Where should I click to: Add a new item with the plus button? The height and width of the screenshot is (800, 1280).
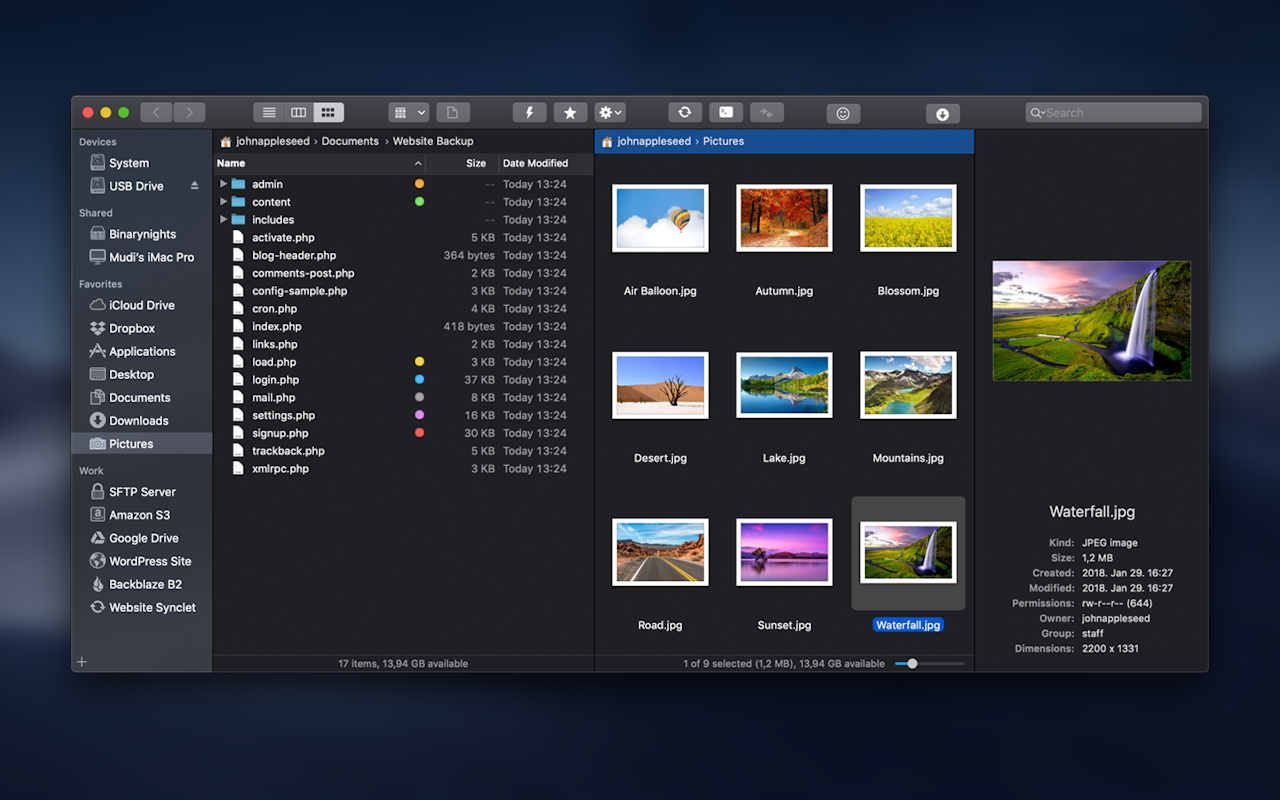[x=82, y=661]
